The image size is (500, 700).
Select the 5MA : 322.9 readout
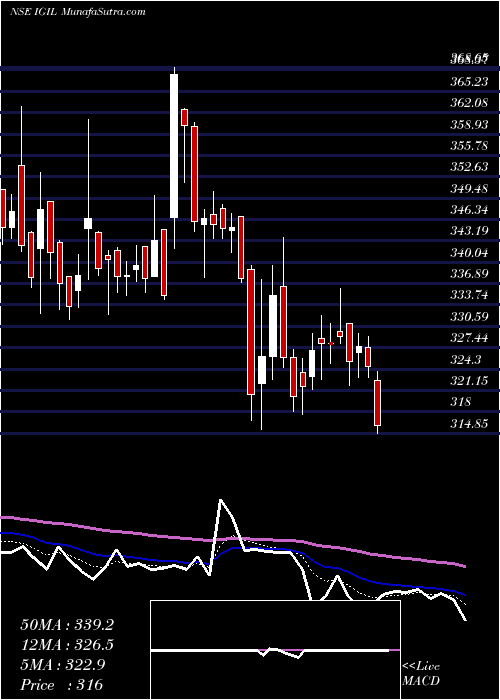(62, 665)
